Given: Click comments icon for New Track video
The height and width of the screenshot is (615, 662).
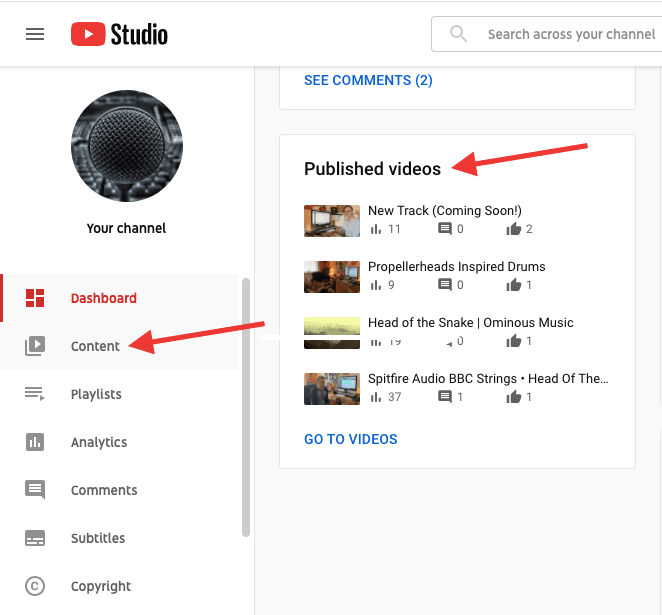Looking at the screenshot, I should 445,229.
